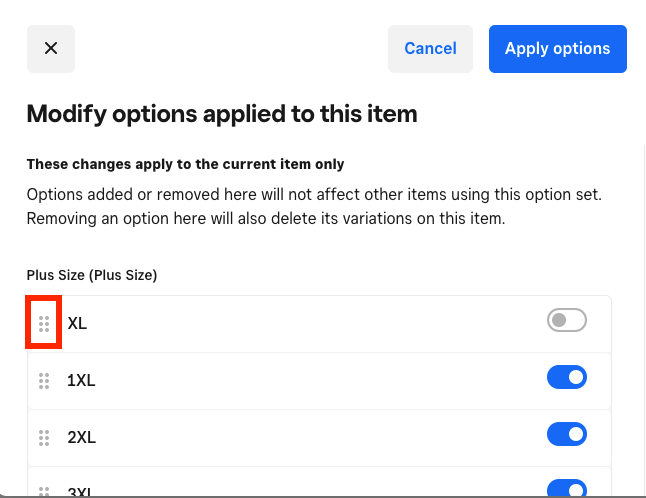This screenshot has width=646, height=498.
Task: Click the 3XL row drag handle
Action: click(x=44, y=491)
